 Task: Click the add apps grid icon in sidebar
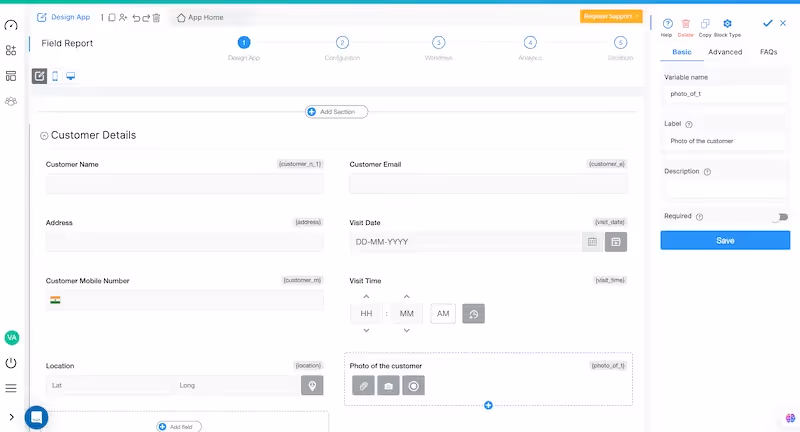pos(11,50)
